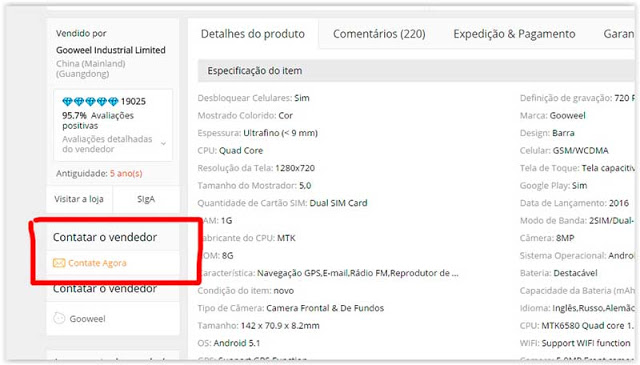640x365 pixels.
Task: Click OS: Android 5.1 row
Action: pyautogui.click(x=229, y=343)
